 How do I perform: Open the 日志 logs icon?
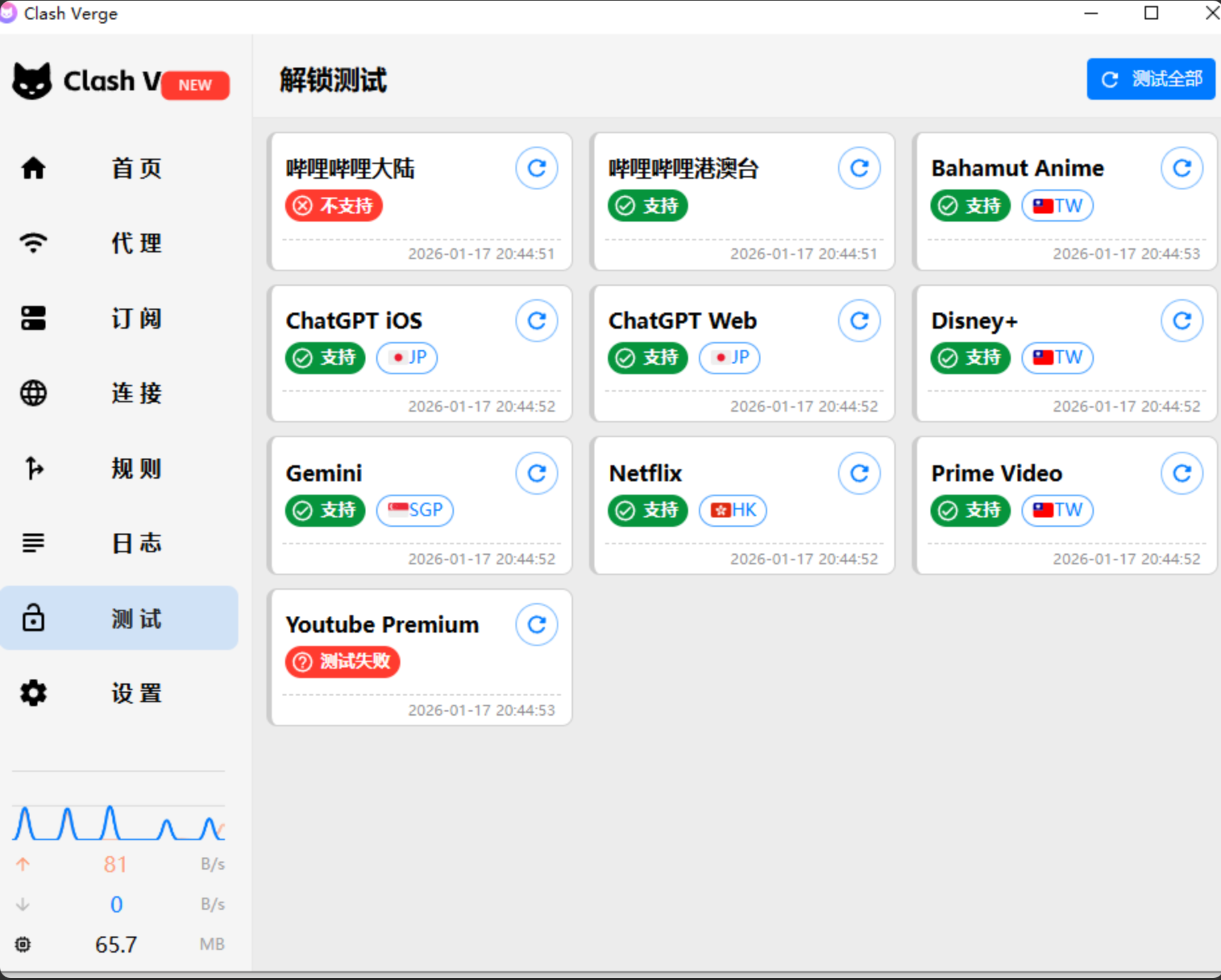point(33,543)
